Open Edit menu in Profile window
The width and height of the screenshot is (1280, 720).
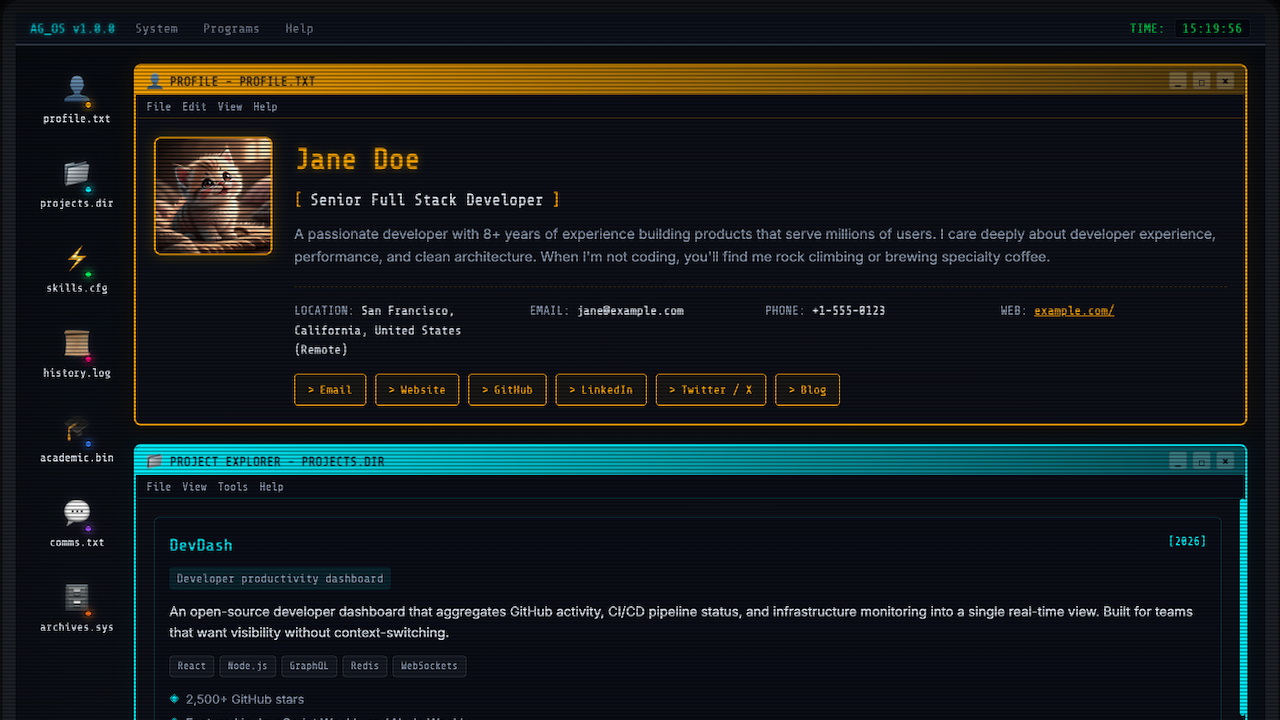pyautogui.click(x=194, y=107)
